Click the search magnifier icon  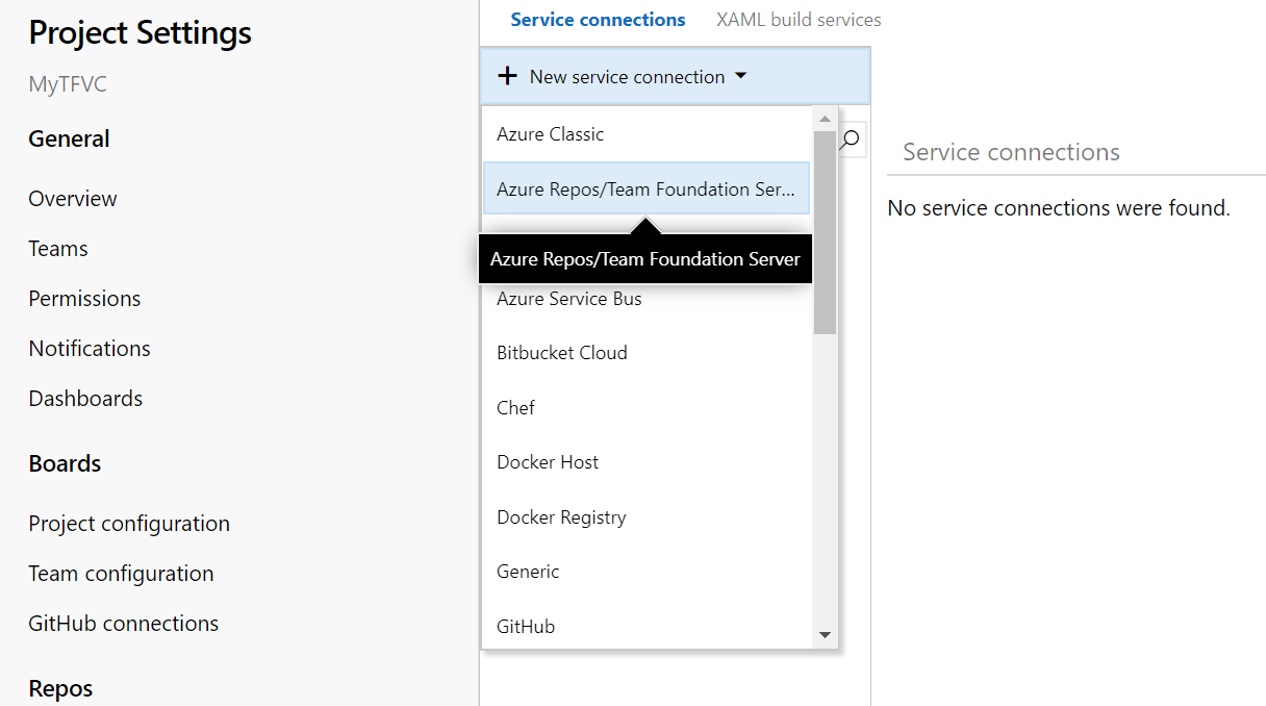849,139
